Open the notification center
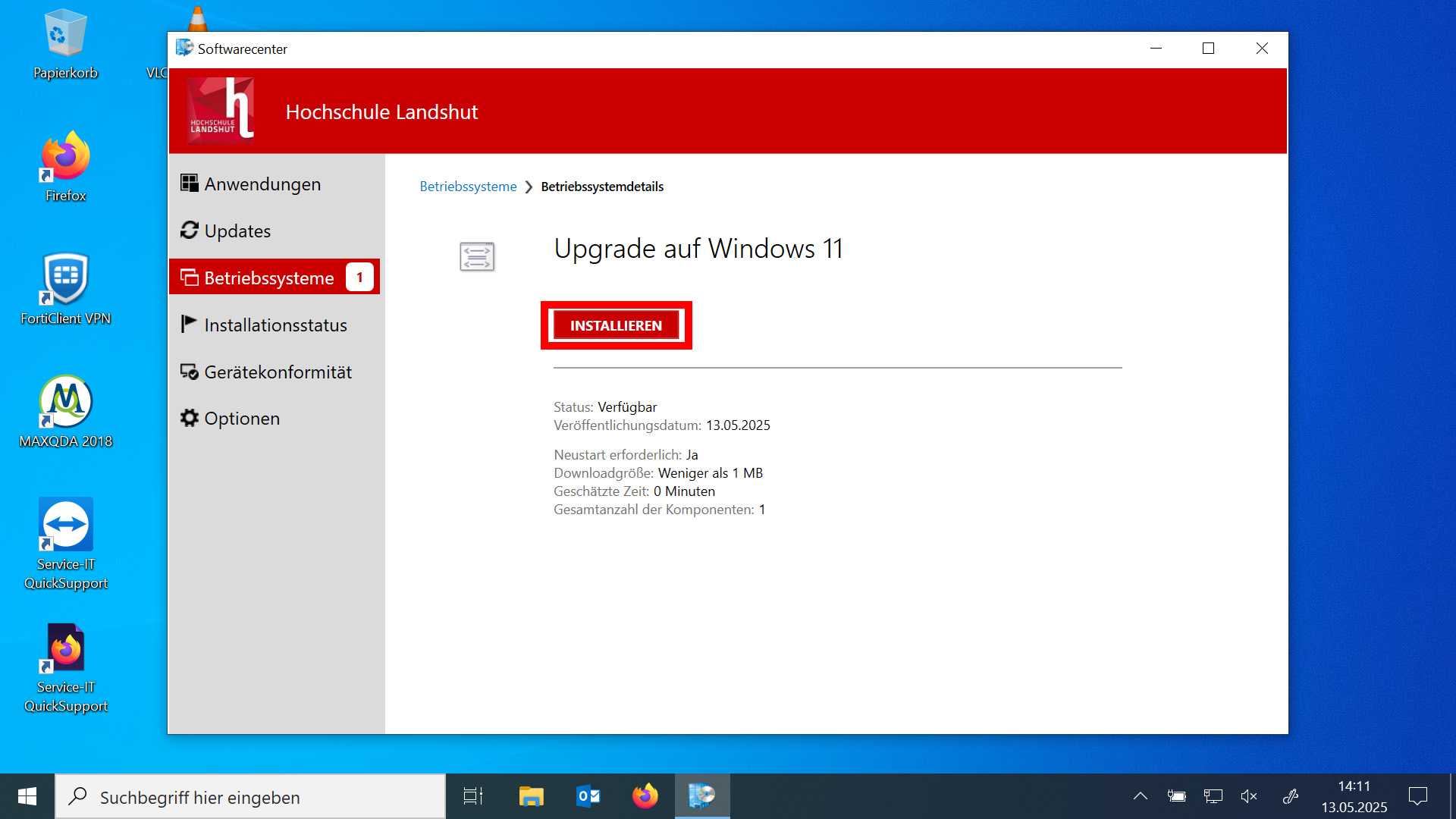This screenshot has height=819, width=1456. click(x=1418, y=796)
